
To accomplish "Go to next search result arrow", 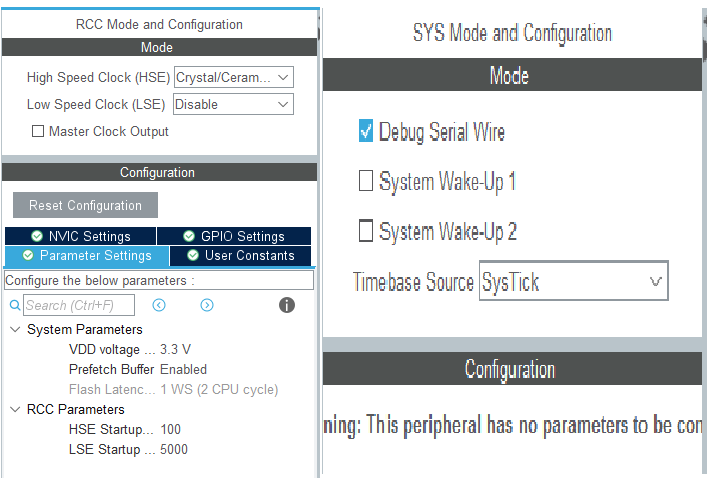I will (207, 305).
